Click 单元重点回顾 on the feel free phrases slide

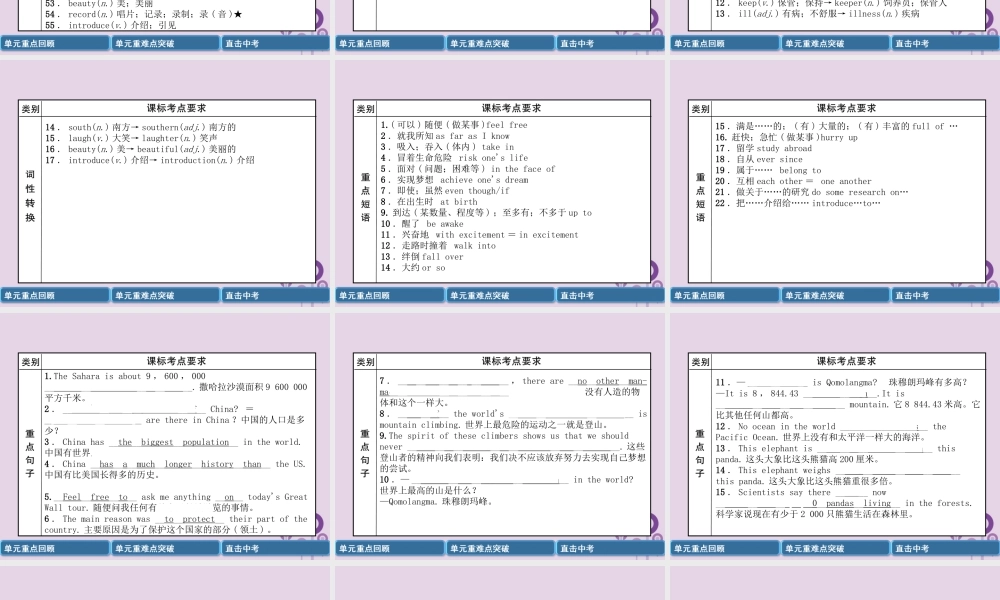click(390, 295)
